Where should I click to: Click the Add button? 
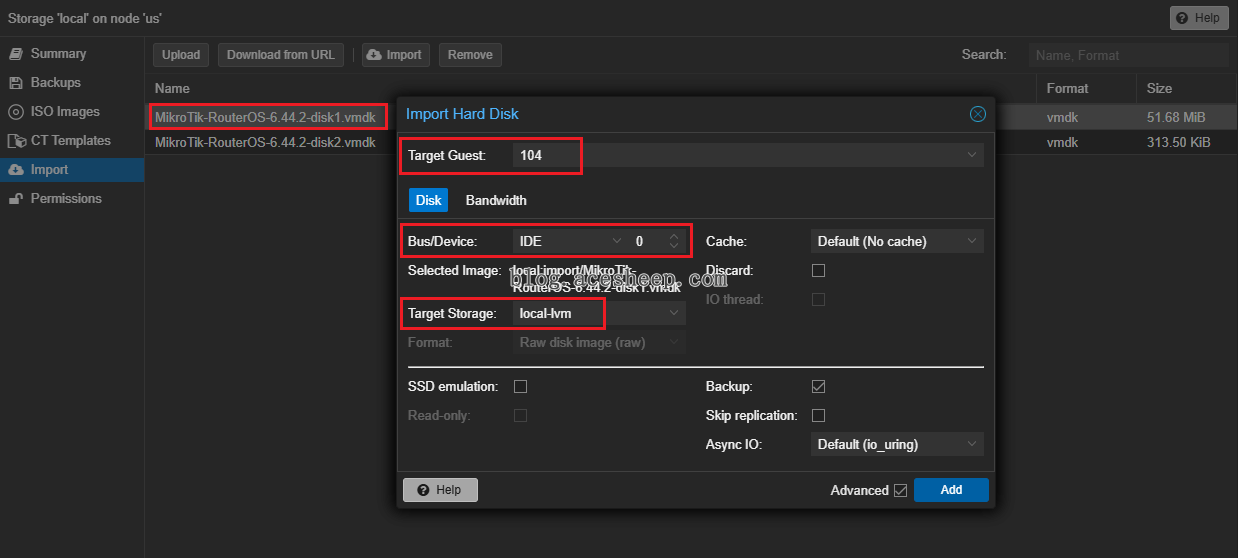click(951, 490)
